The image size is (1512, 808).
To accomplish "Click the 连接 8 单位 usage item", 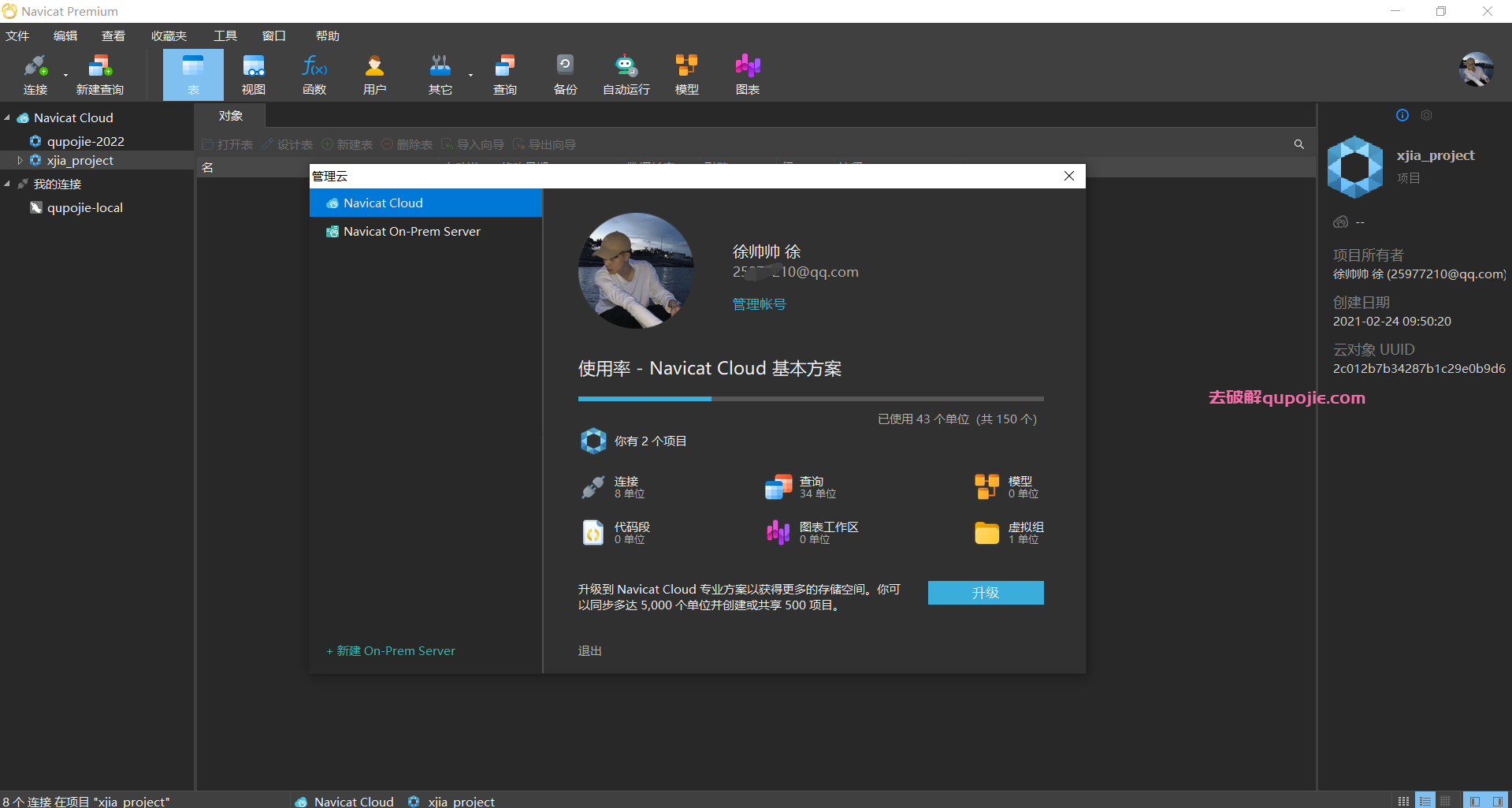I will pyautogui.click(x=613, y=487).
